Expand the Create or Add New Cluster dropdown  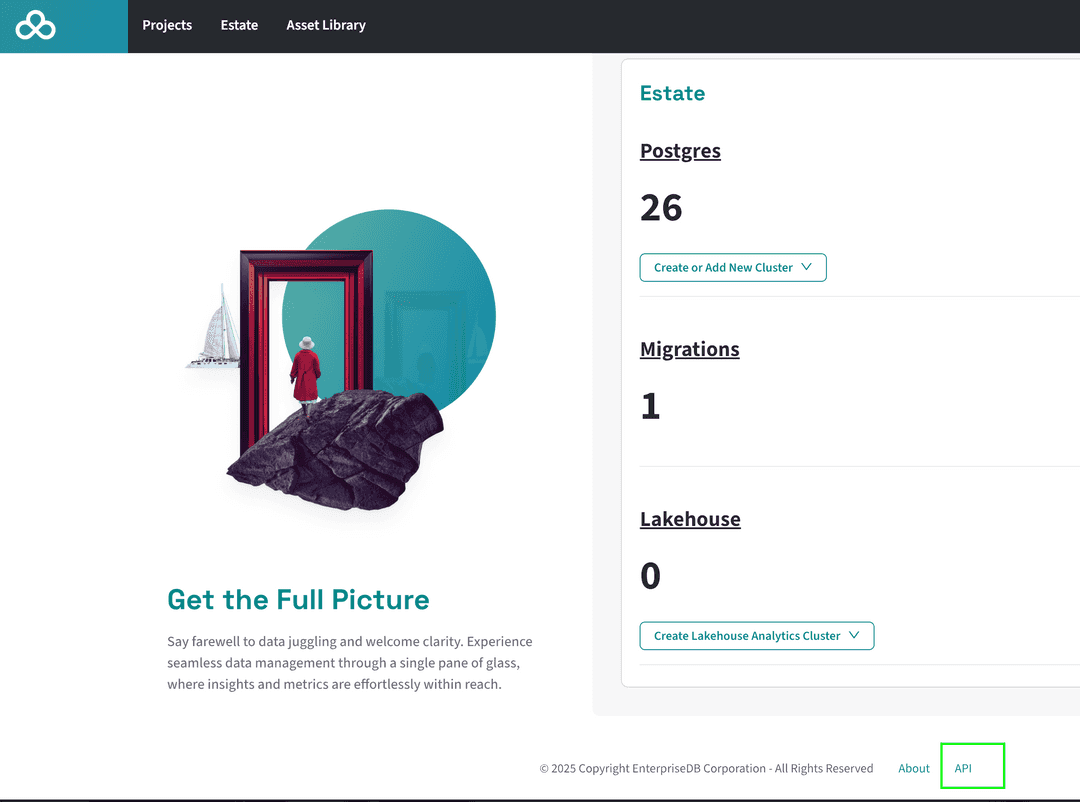(723, 268)
